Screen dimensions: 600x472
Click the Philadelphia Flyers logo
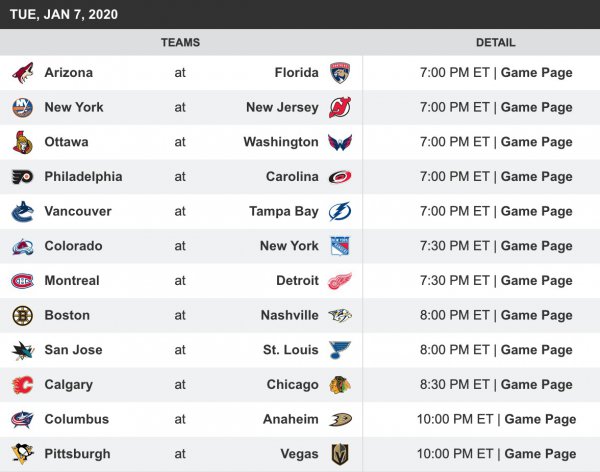coord(22,177)
